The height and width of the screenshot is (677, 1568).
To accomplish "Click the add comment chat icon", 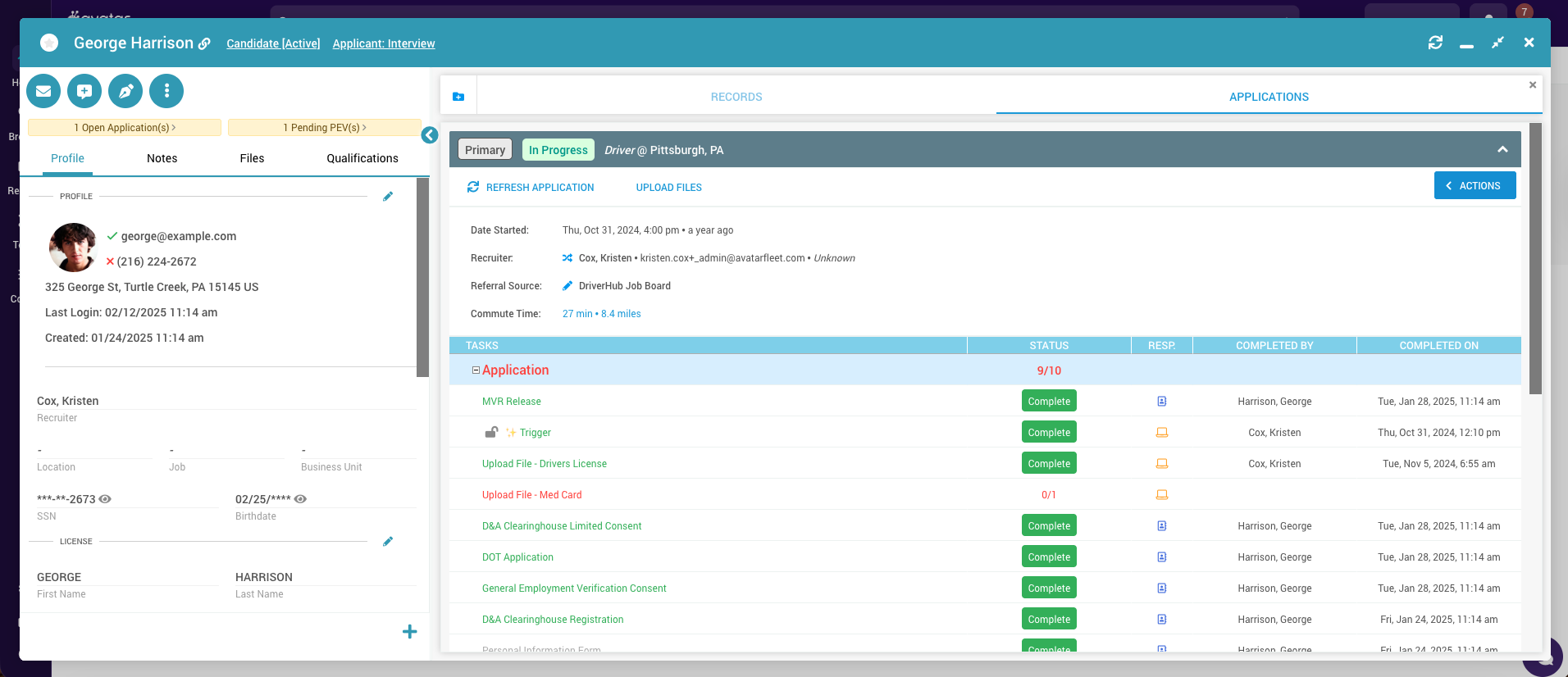I will [84, 91].
